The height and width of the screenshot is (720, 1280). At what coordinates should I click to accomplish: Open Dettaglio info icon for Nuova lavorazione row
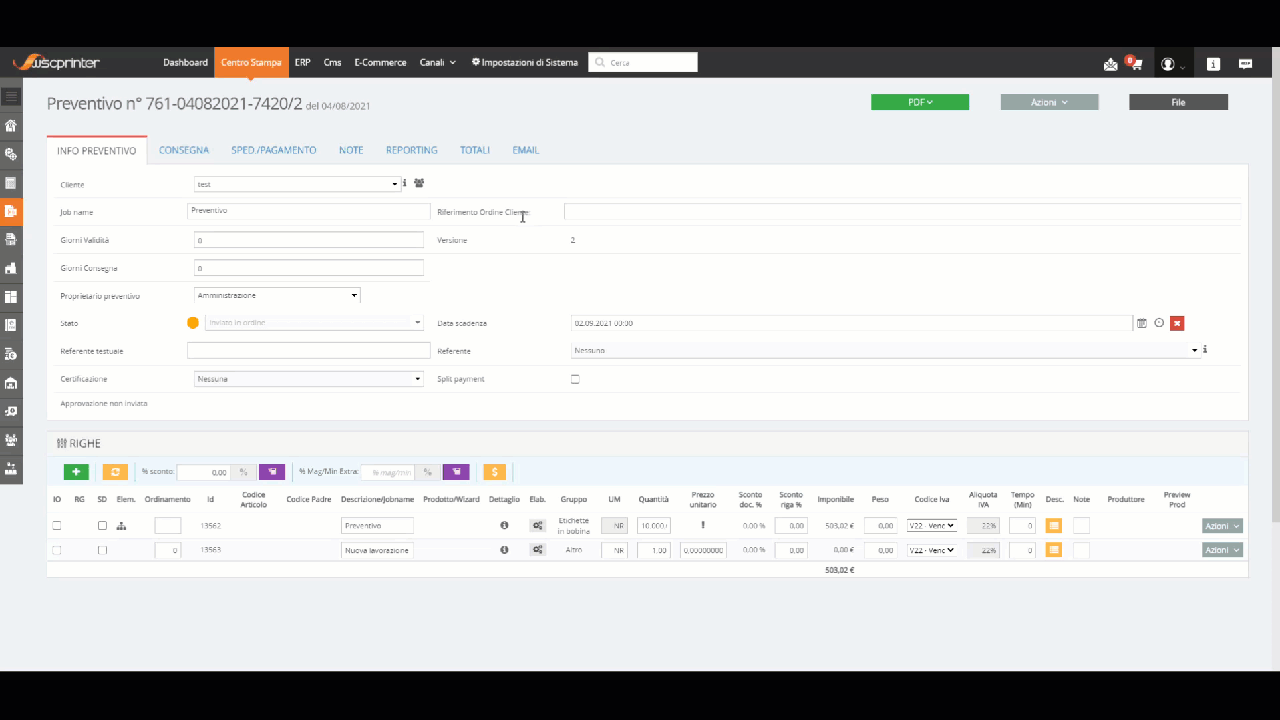pyautogui.click(x=504, y=549)
